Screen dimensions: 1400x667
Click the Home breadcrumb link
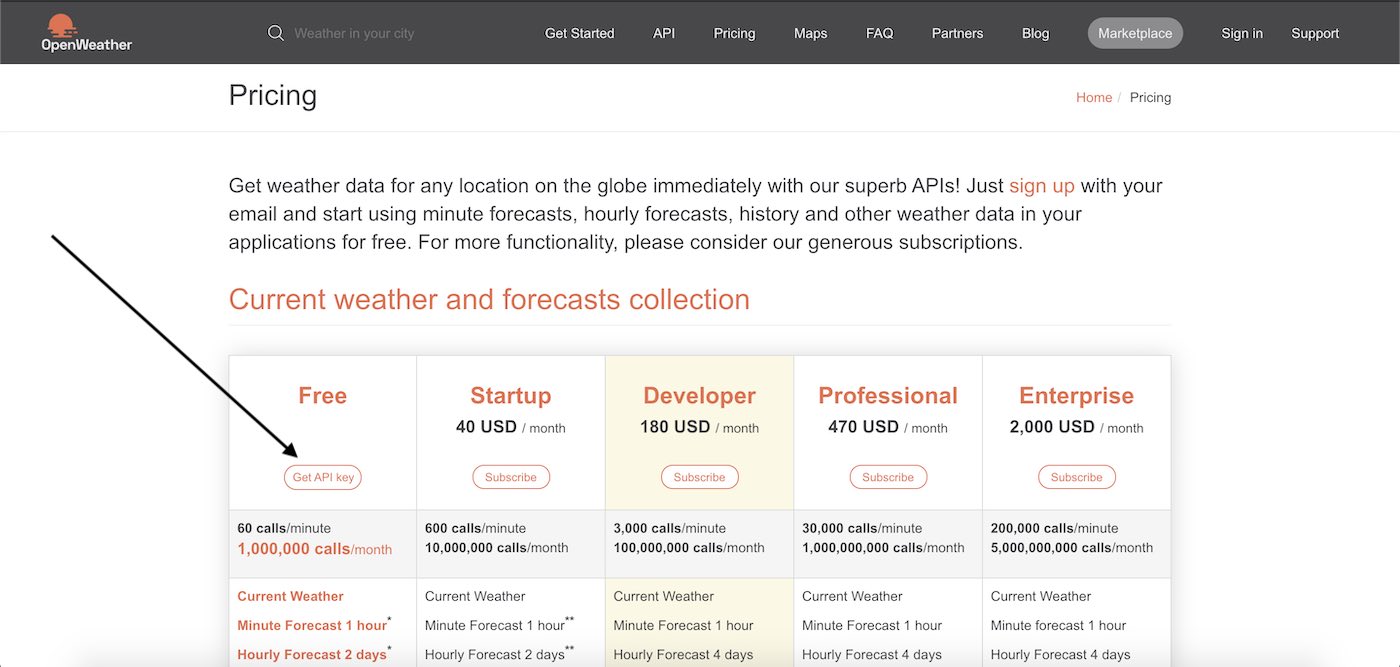[1094, 97]
